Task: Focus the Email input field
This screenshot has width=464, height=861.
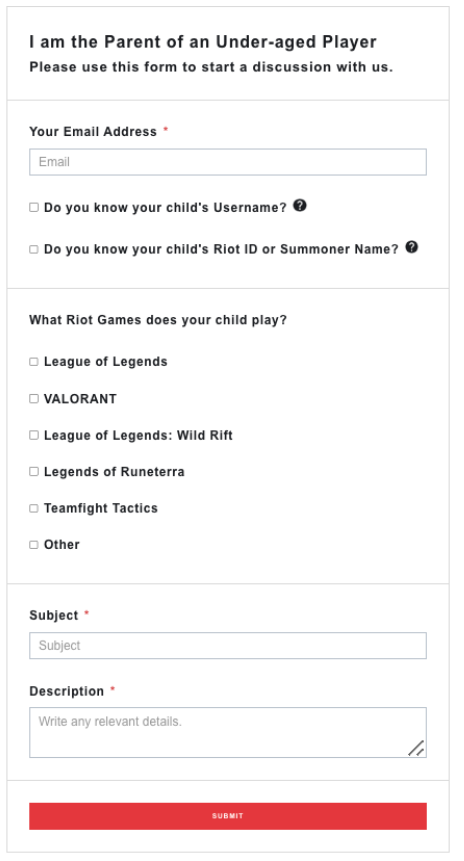Action: [x=228, y=162]
